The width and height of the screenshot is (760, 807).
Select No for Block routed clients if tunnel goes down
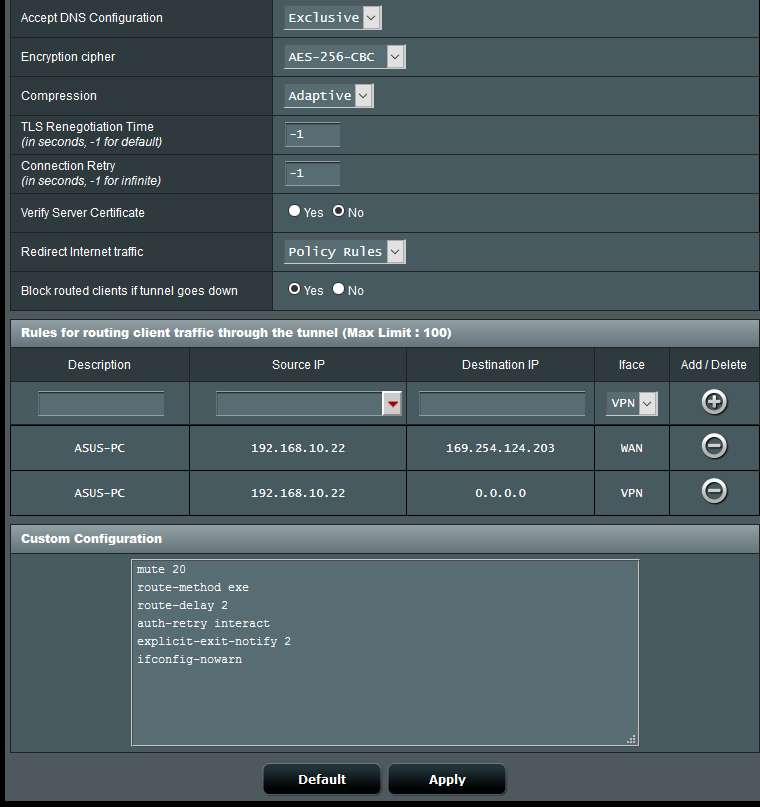[x=338, y=289]
